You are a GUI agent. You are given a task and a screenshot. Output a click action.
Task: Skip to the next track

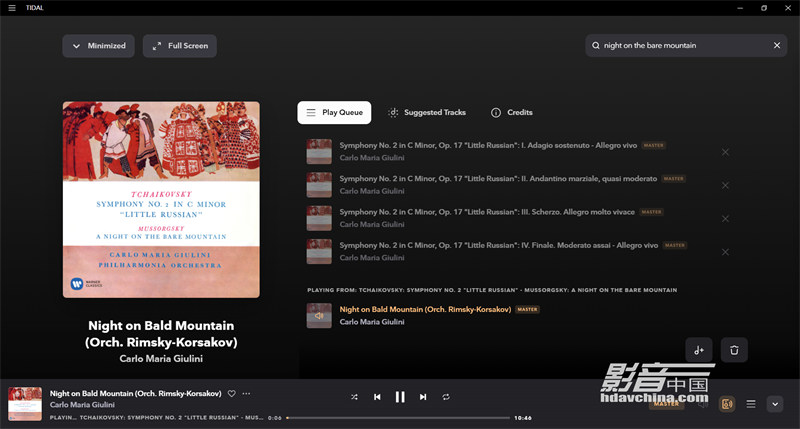423,397
